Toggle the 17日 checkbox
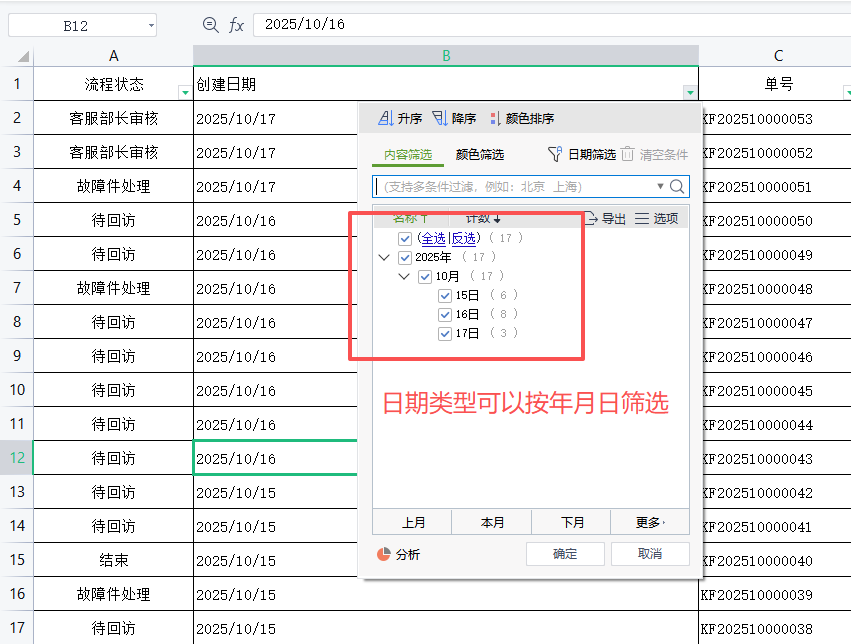This screenshot has height=644, width=851. (445, 334)
